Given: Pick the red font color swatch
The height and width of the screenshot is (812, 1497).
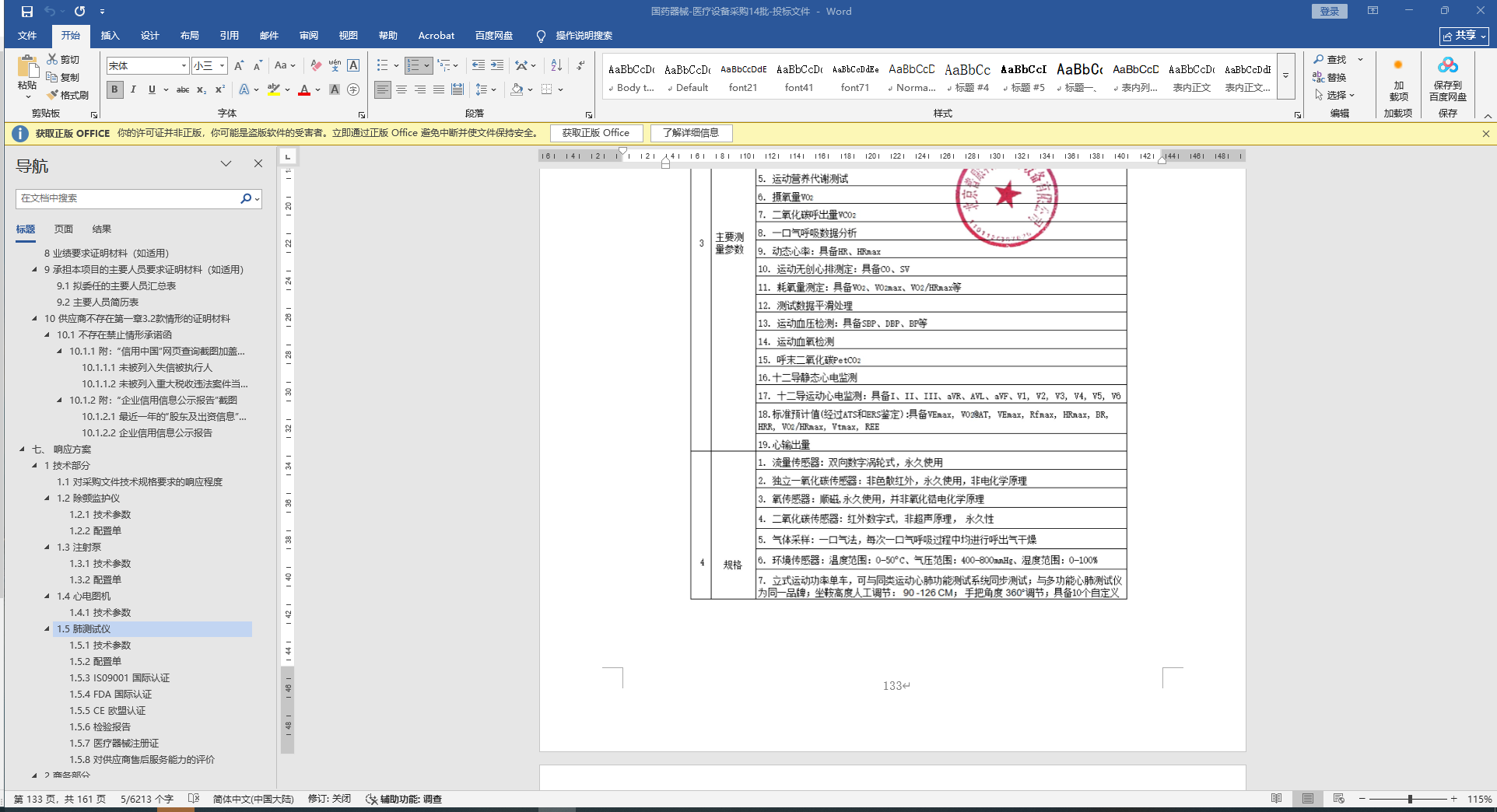Looking at the screenshot, I should [304, 89].
